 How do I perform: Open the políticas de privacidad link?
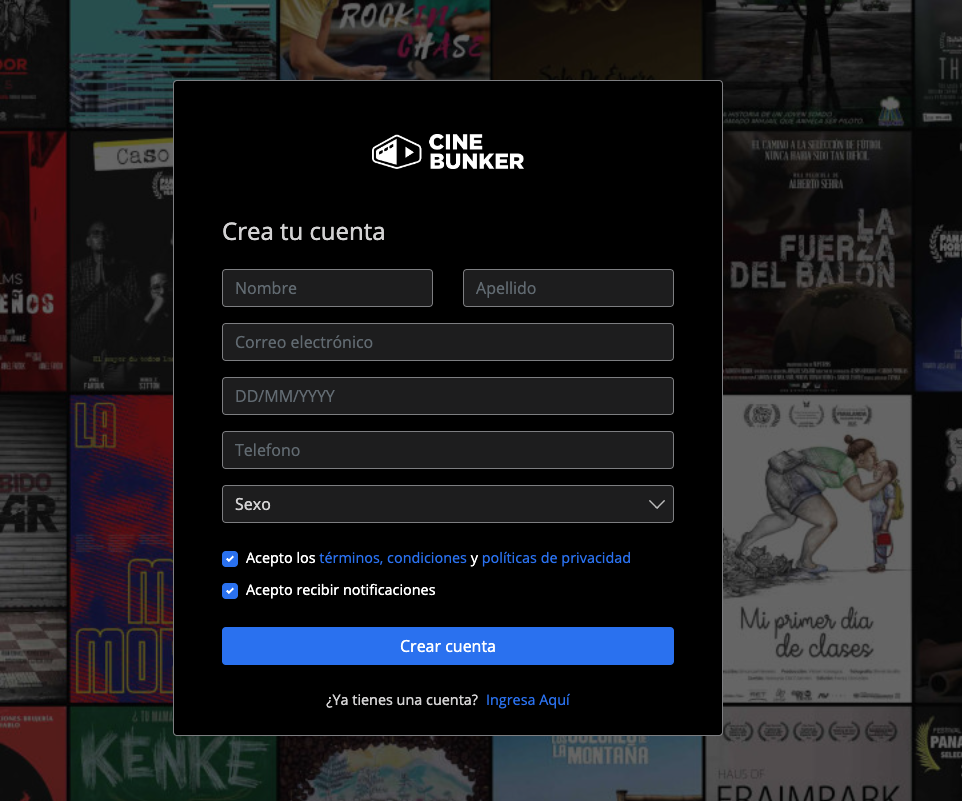pyautogui.click(x=556, y=558)
